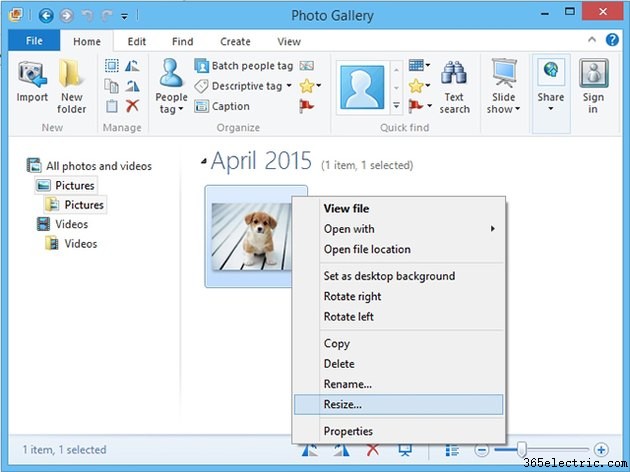Click the status bar slide show icon
This screenshot has height=472, width=630.
point(405,450)
